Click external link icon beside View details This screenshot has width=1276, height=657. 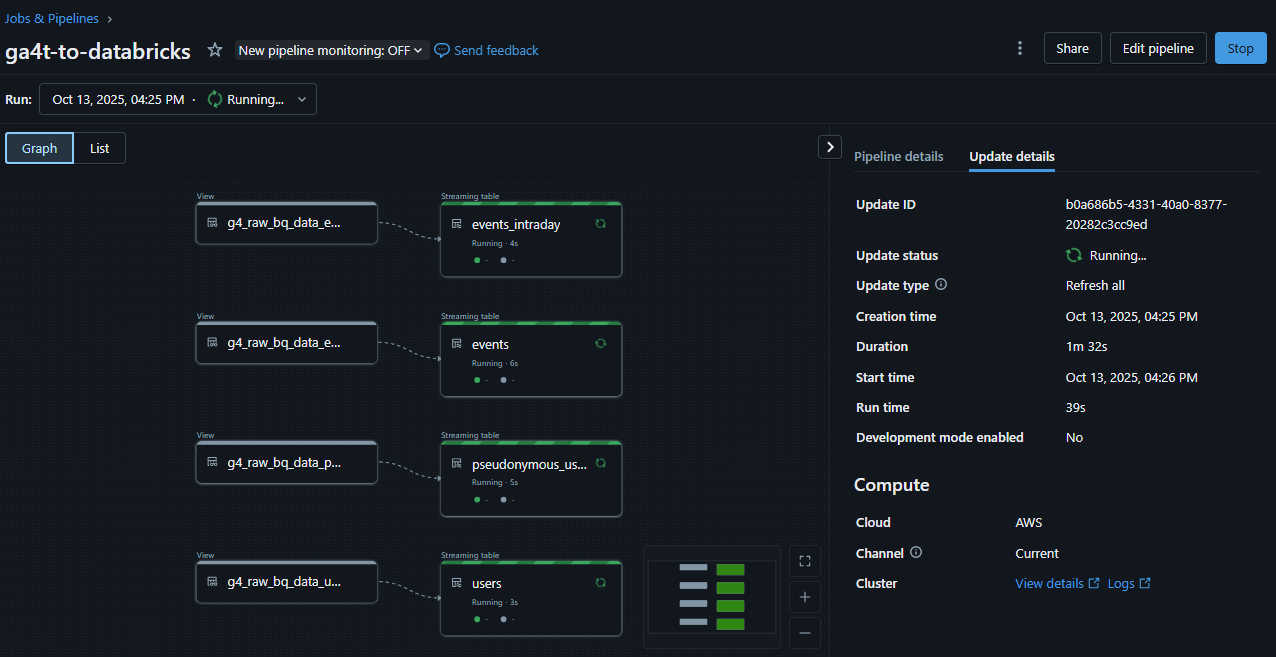click(1094, 583)
